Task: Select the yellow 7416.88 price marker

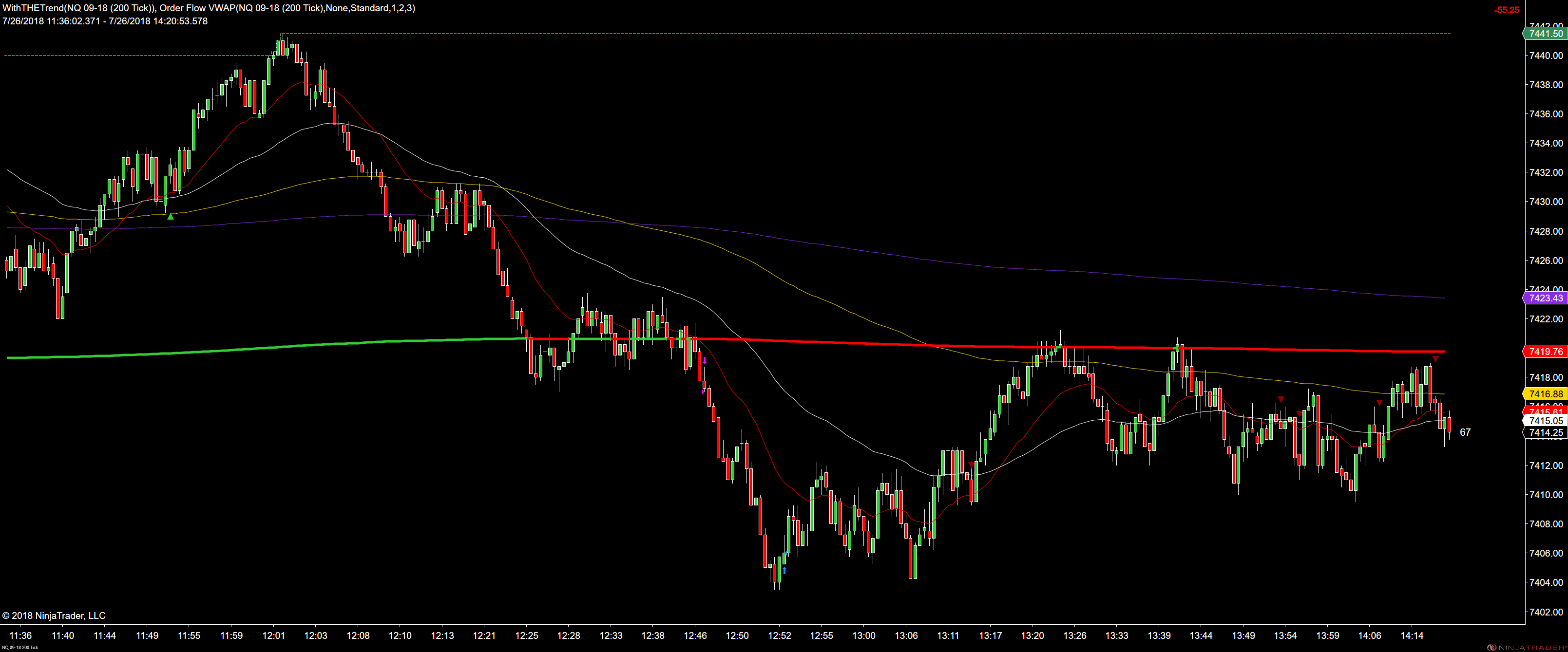Action: click(x=1546, y=394)
